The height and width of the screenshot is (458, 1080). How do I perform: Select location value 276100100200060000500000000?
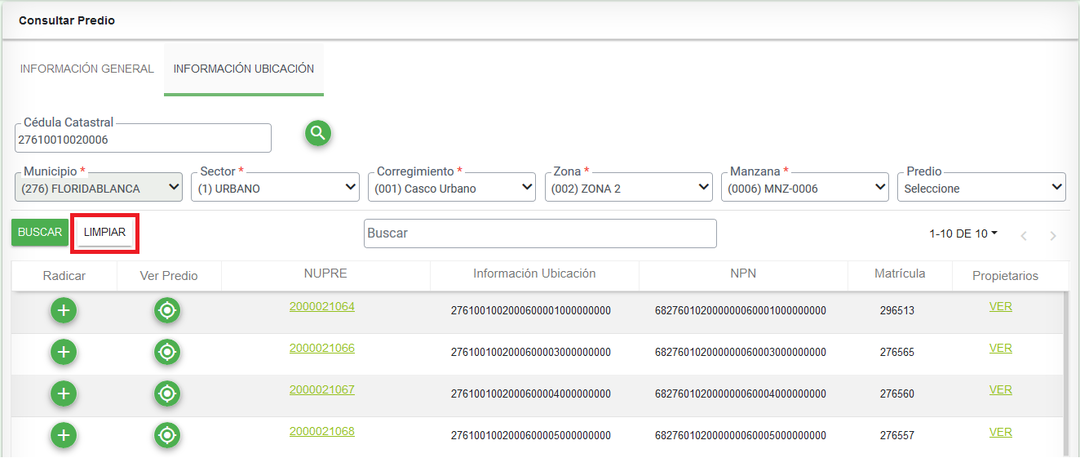(530, 436)
